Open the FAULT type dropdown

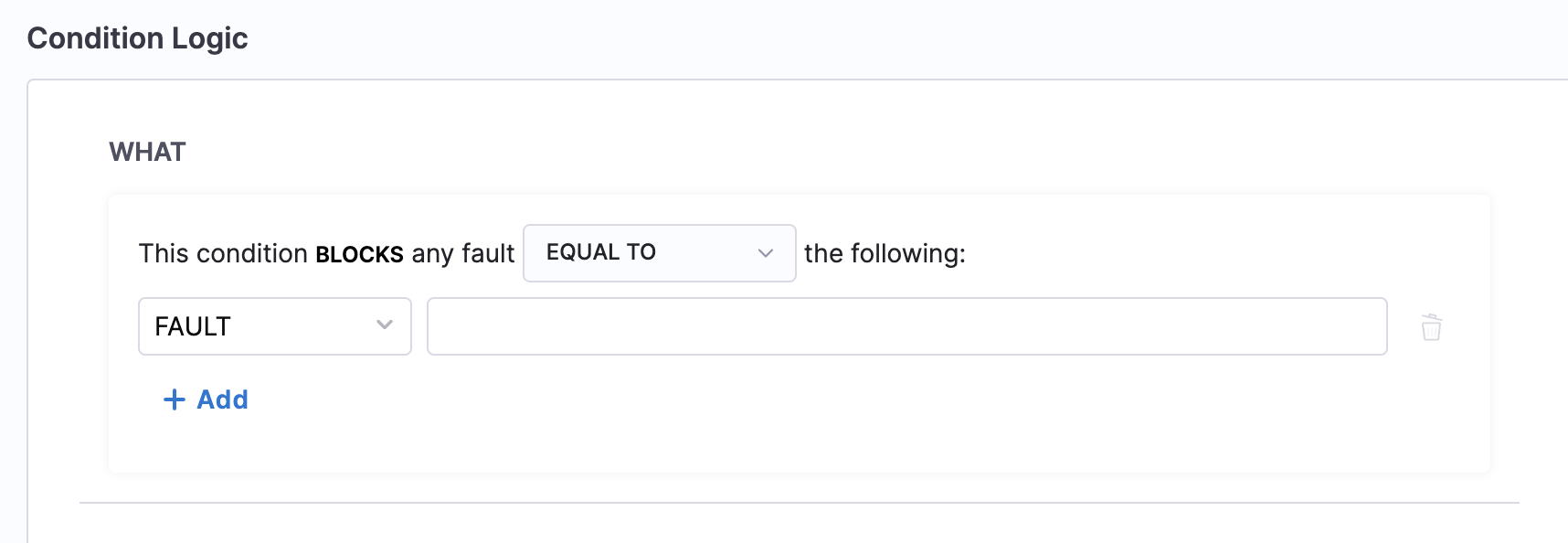274,326
